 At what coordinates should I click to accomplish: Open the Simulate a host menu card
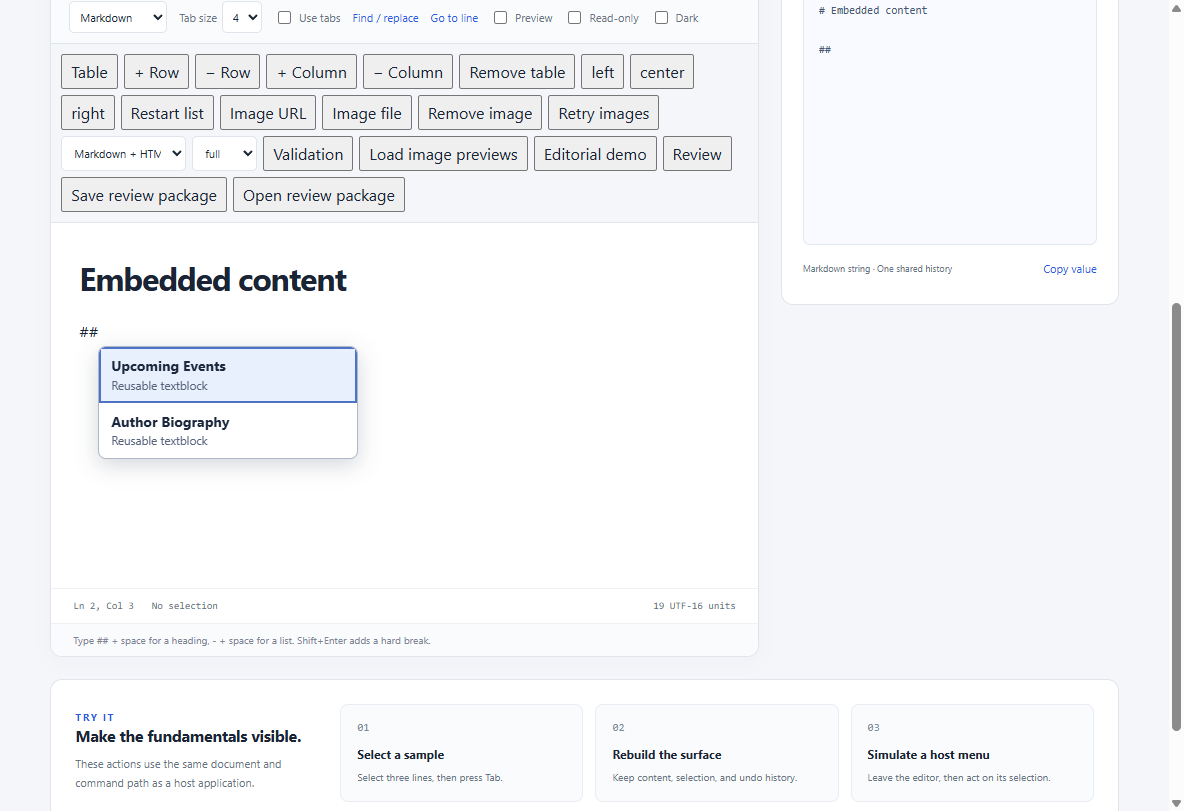(x=972, y=753)
